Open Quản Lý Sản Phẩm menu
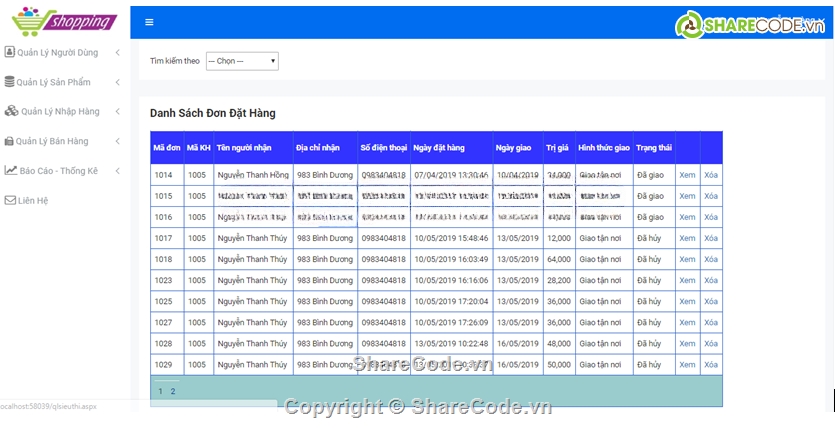Viewport: 835px width, 428px height. (x=53, y=82)
